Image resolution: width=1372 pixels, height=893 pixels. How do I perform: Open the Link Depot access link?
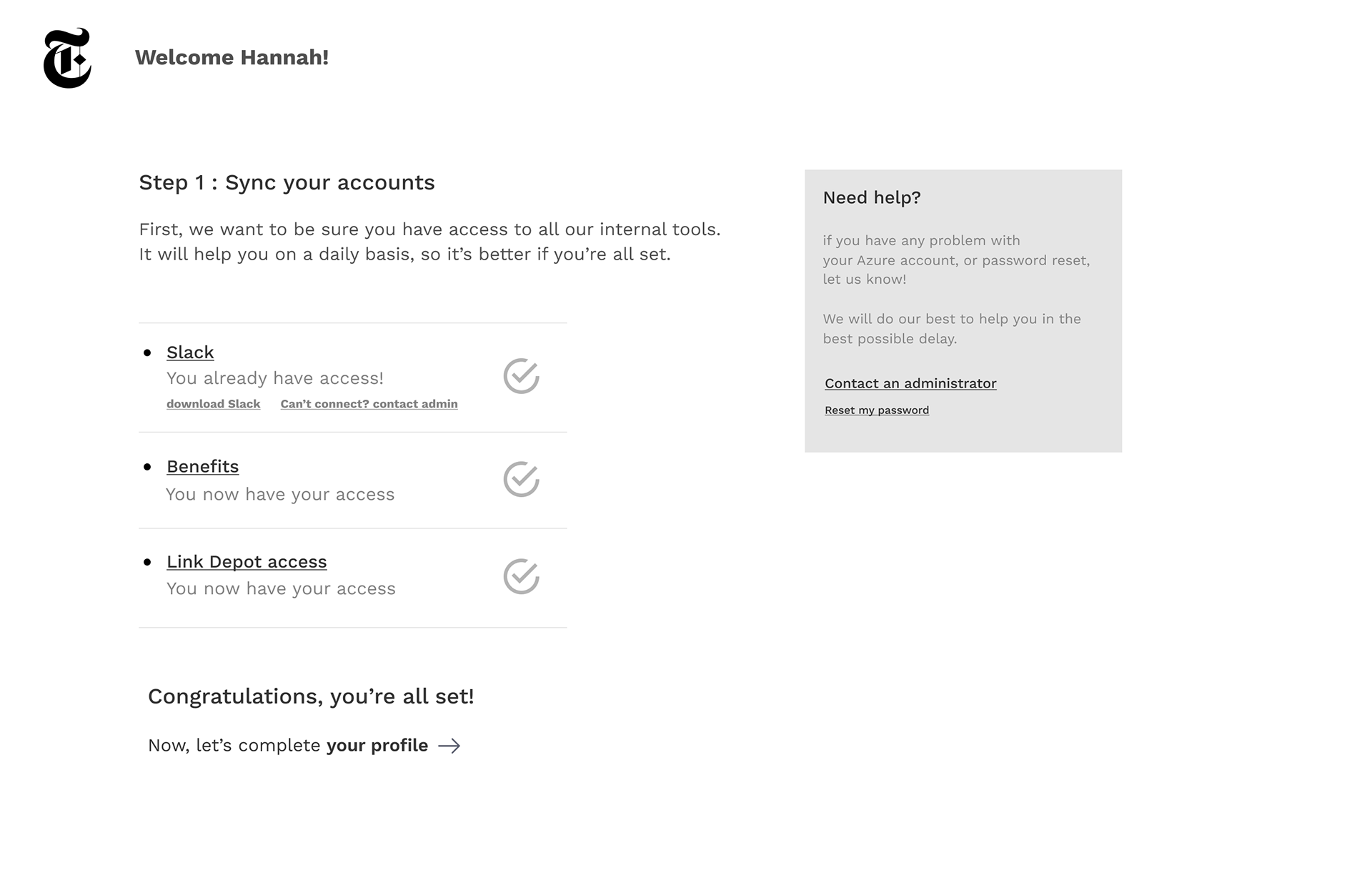247,562
